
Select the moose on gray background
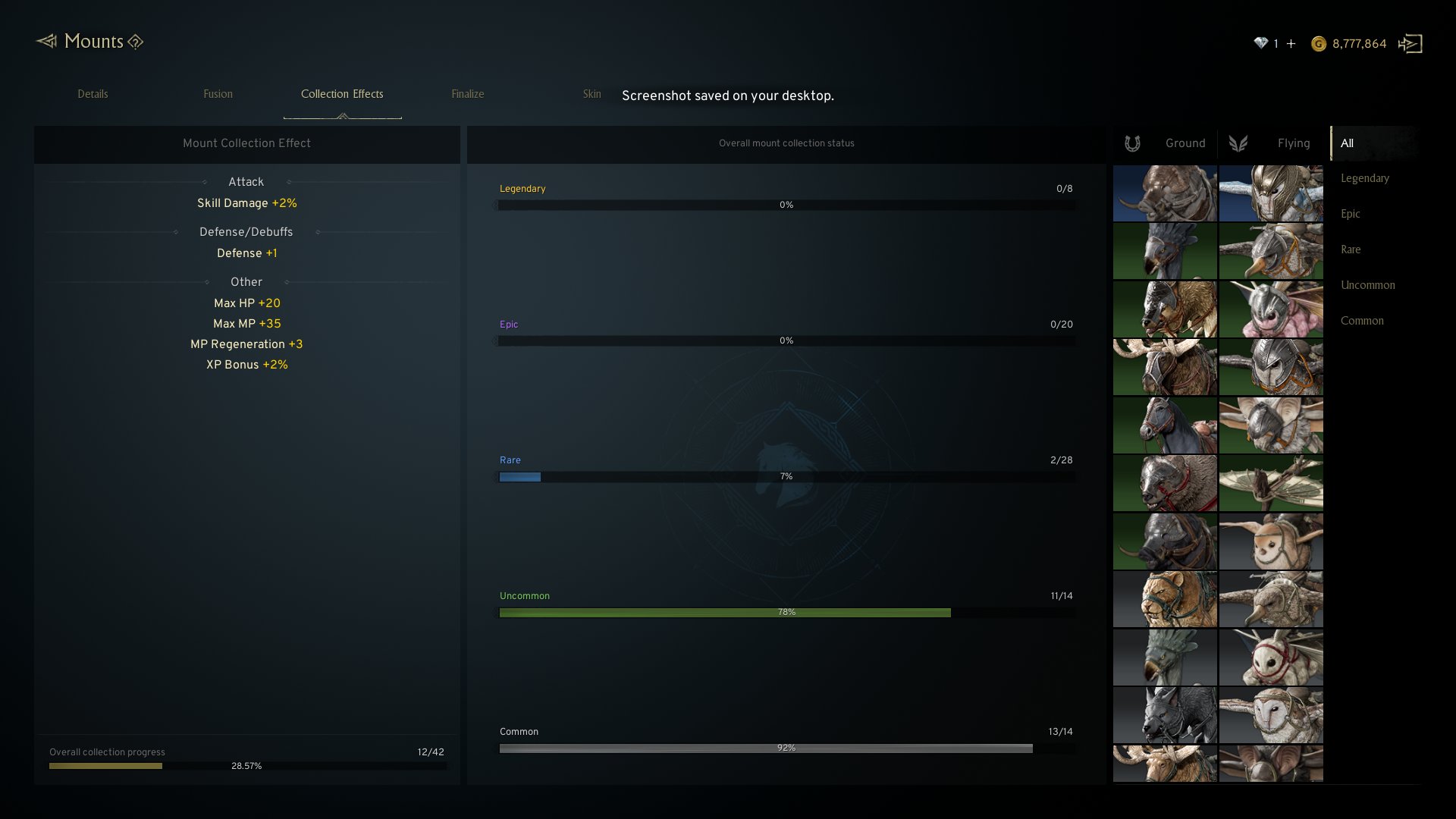click(1165, 764)
